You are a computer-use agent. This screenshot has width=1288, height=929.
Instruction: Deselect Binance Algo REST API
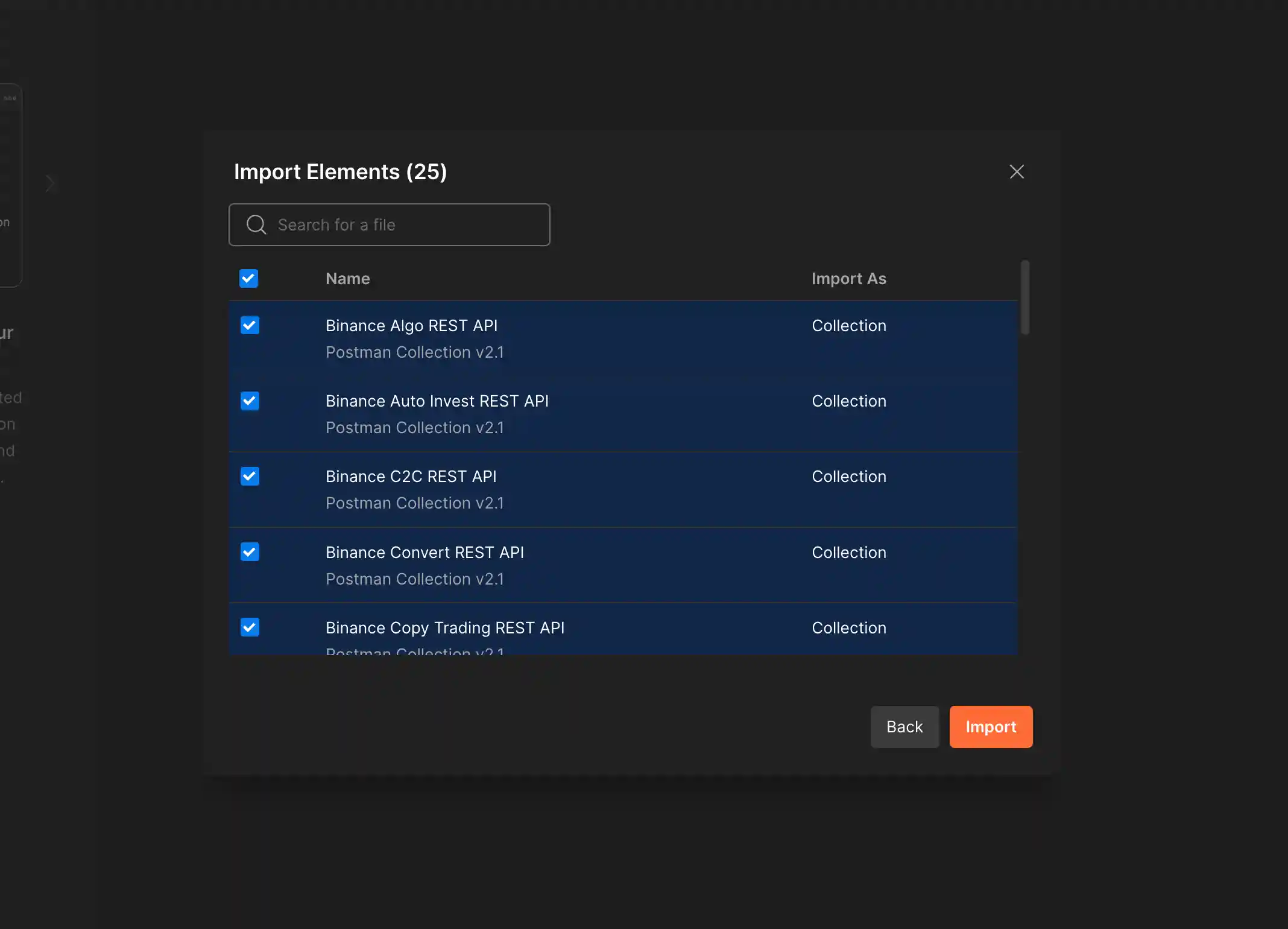point(249,325)
